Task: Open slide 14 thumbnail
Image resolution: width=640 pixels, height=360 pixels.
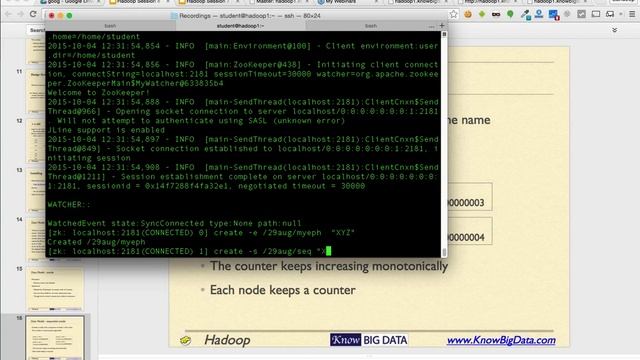Action: click(37, 240)
